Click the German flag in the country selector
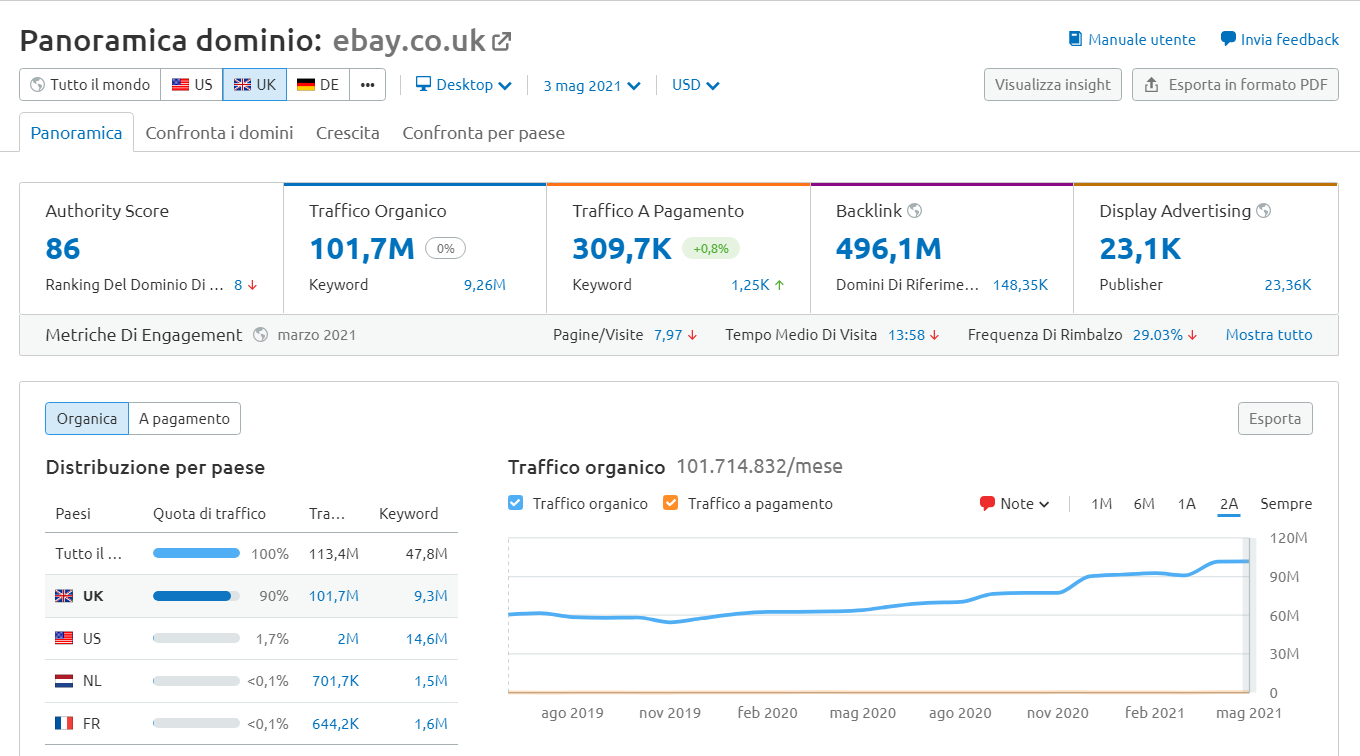Screen dimensions: 1360x756 click(x=306, y=85)
